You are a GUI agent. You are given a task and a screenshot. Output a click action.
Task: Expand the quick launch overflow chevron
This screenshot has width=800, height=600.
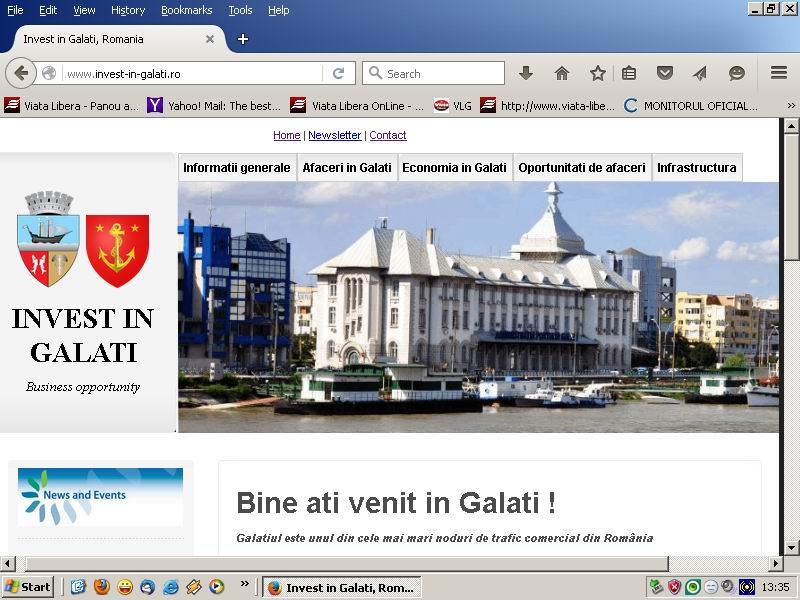(x=244, y=586)
